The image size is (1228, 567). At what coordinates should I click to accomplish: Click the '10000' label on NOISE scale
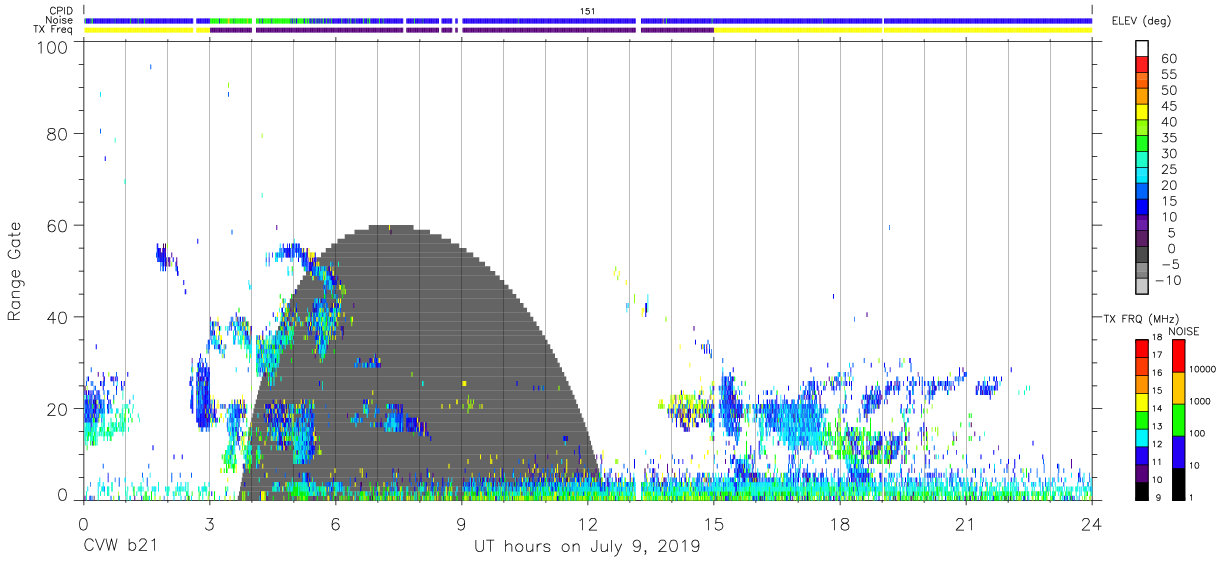[1201, 370]
